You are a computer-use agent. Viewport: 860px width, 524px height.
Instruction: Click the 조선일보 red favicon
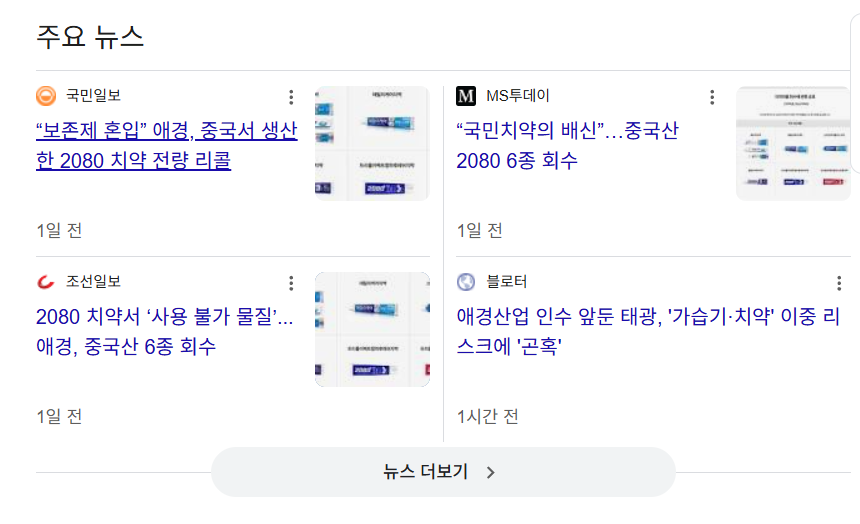[x=46, y=282]
